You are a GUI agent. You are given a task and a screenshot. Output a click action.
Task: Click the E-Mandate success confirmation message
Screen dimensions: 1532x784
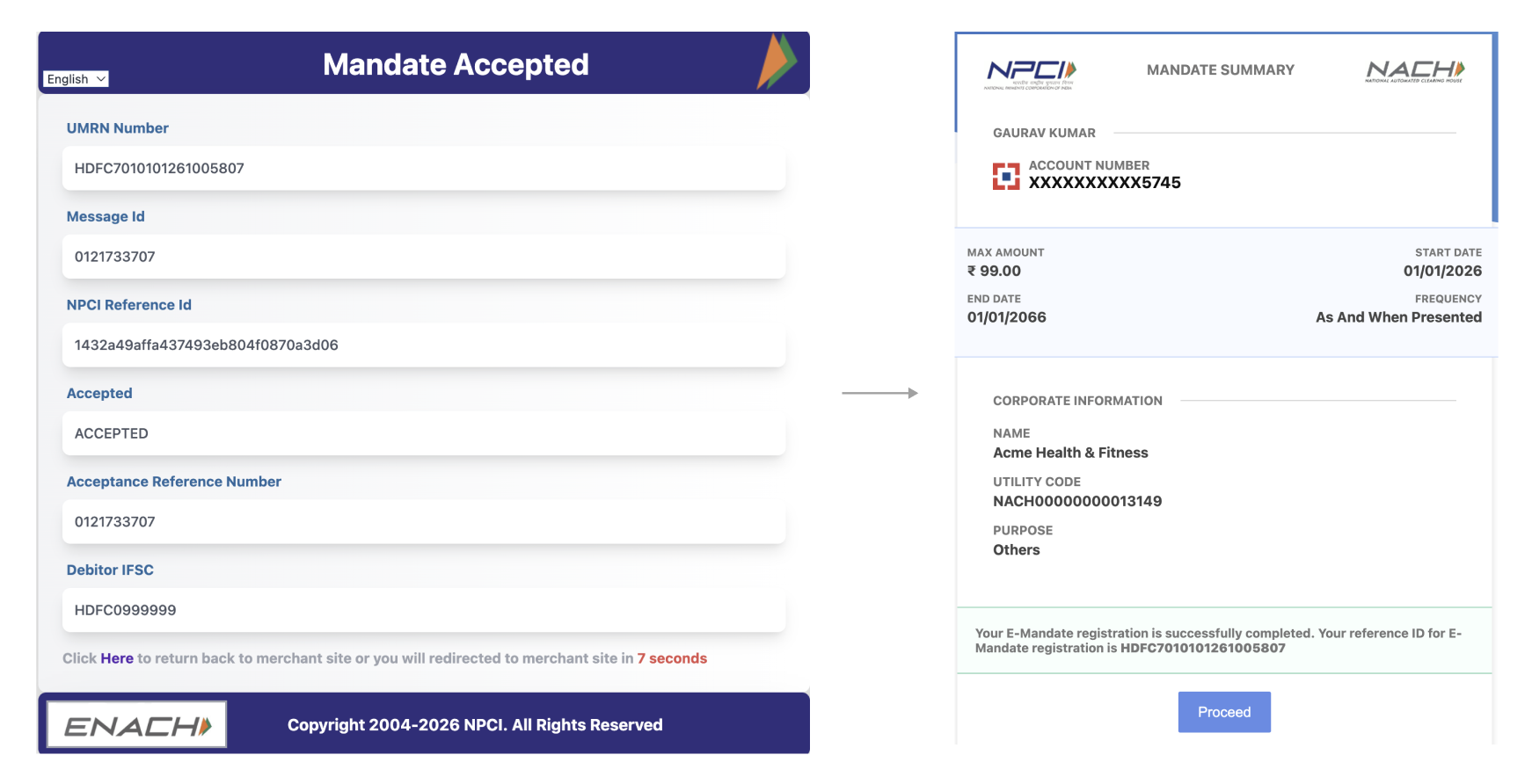click(x=1224, y=640)
